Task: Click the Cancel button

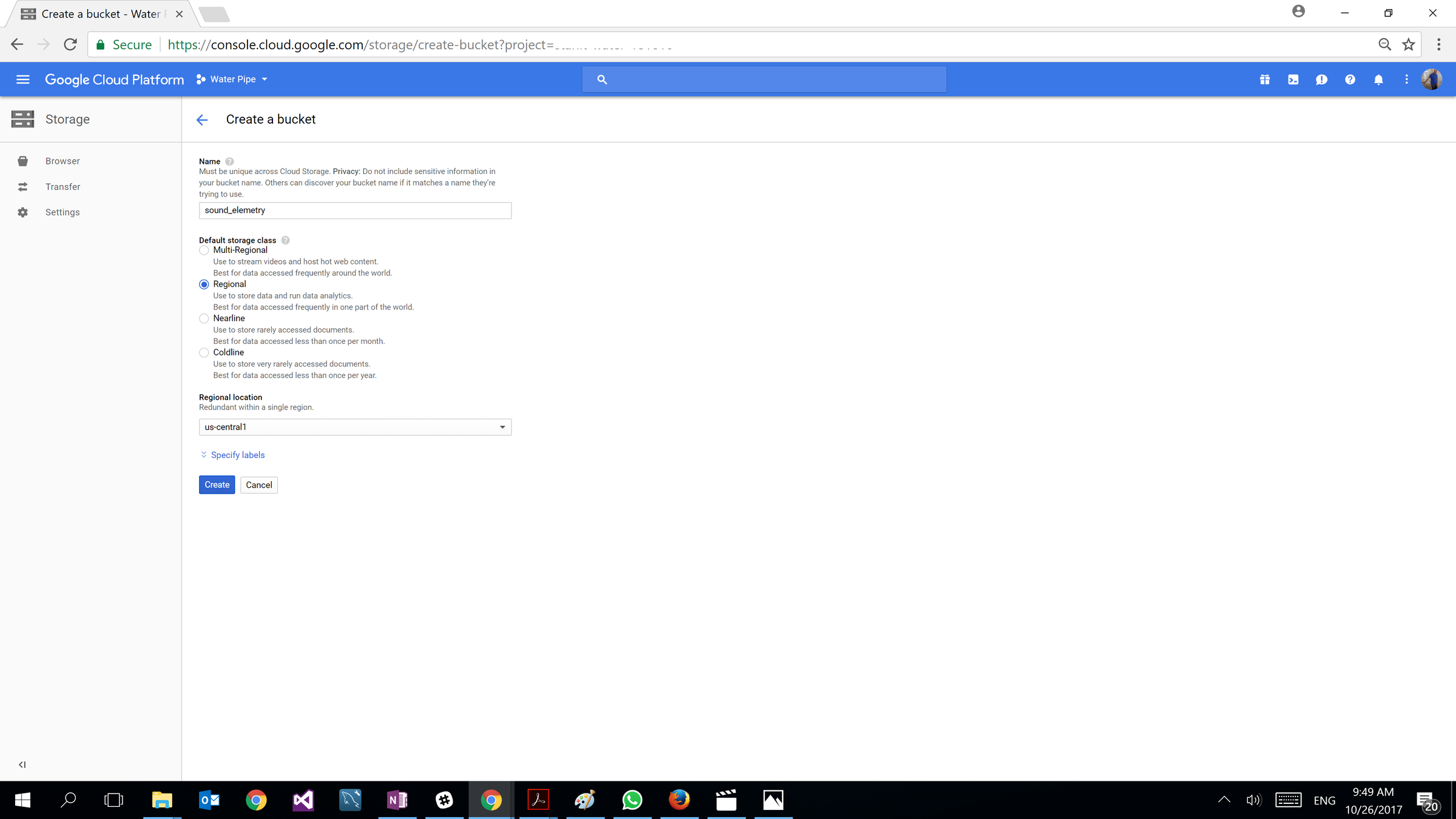Action: pyautogui.click(x=259, y=485)
